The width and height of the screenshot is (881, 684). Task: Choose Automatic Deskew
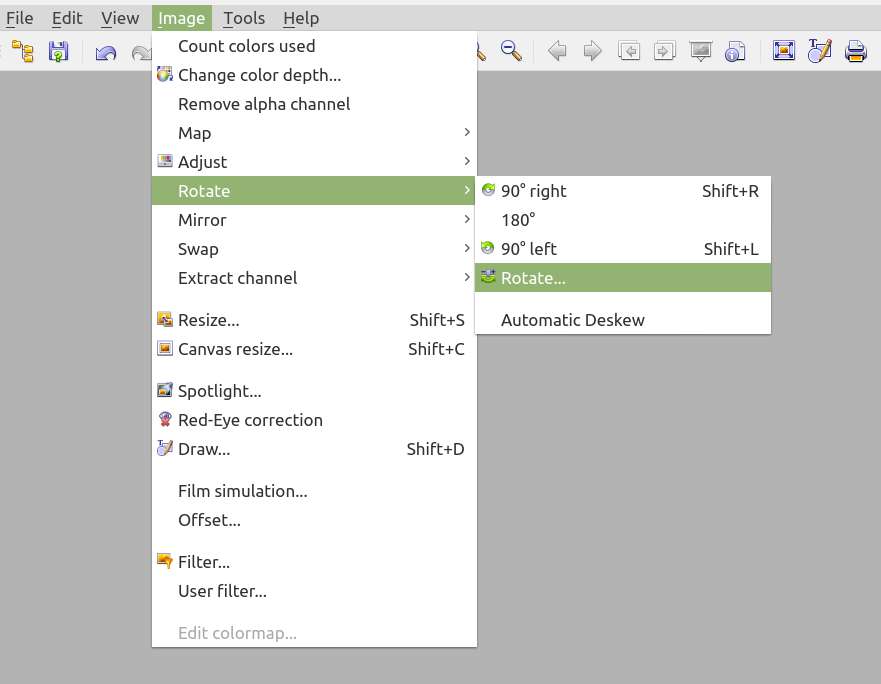point(623,320)
